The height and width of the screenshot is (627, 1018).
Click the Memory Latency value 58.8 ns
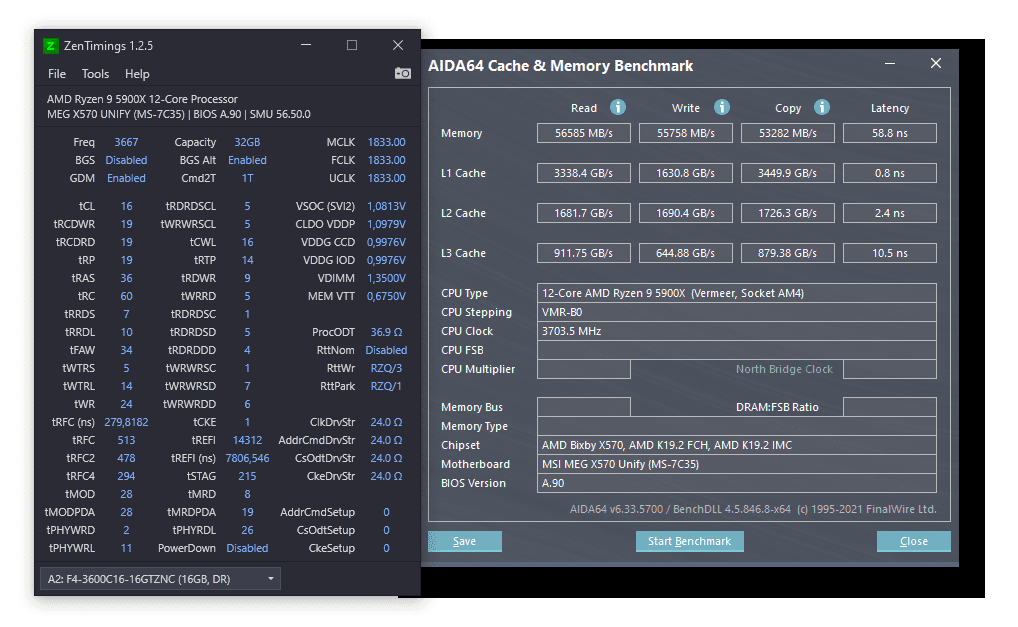click(889, 133)
